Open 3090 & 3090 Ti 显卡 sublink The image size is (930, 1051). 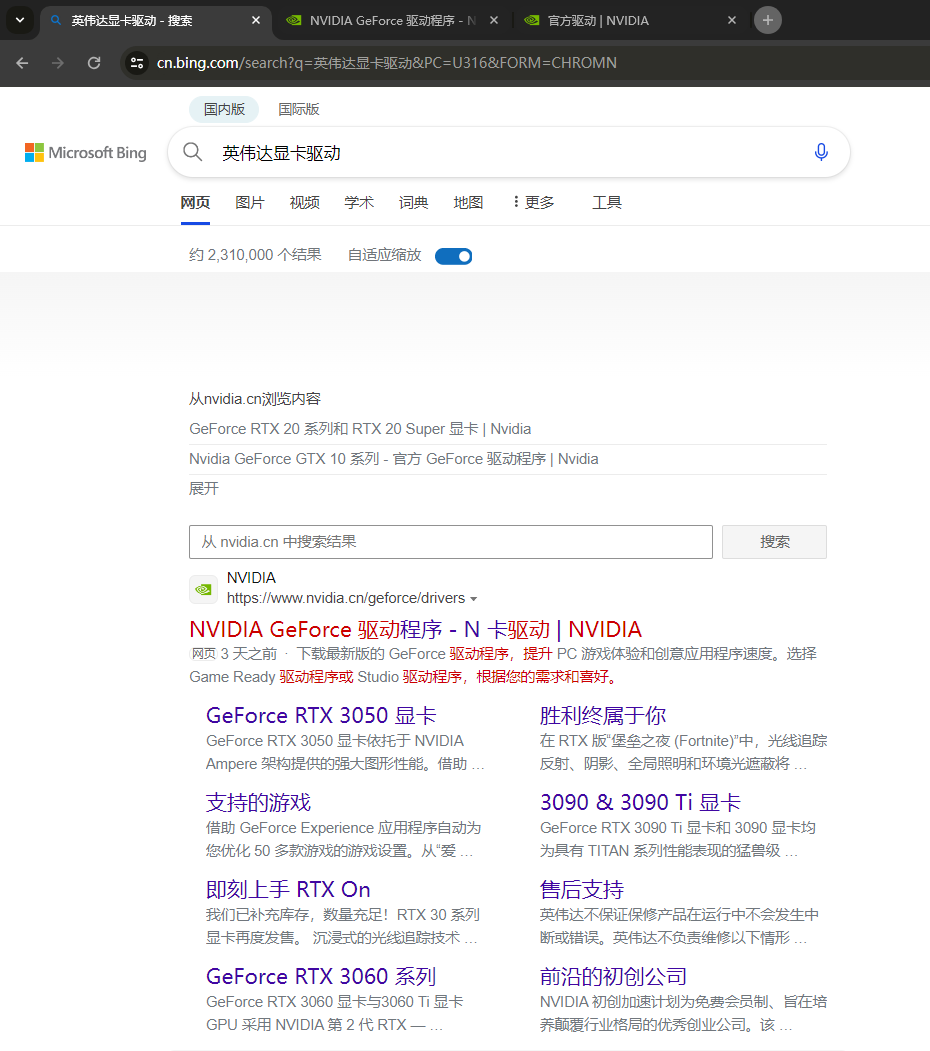(x=640, y=802)
